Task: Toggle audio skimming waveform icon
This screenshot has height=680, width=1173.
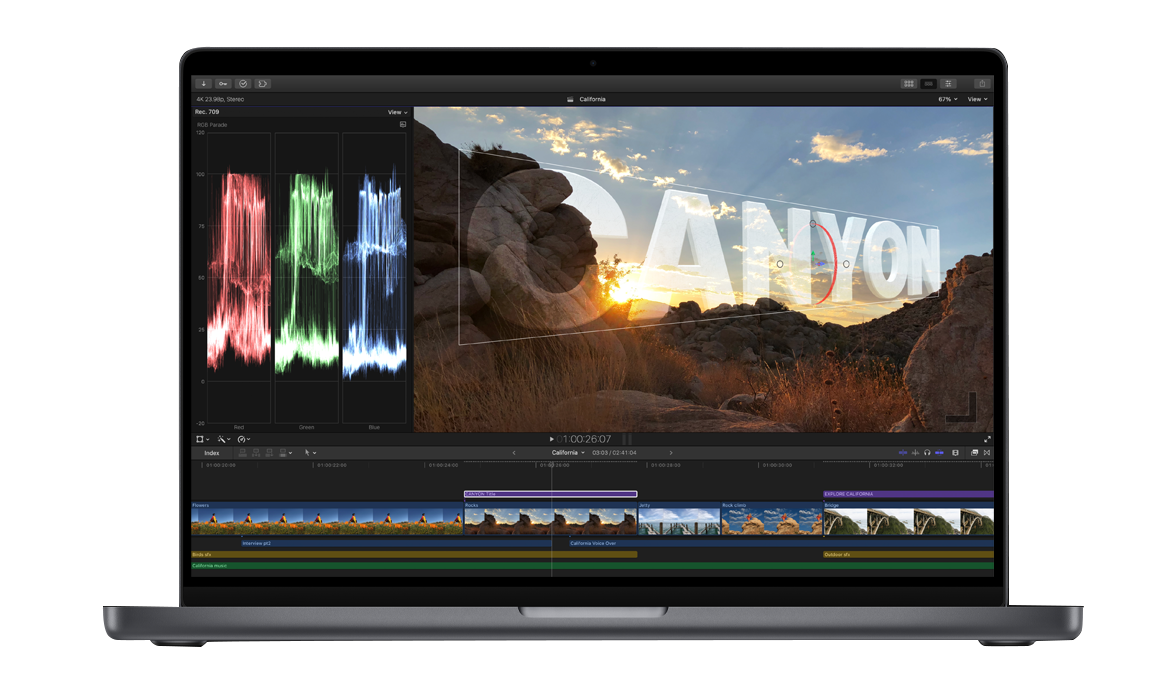Action: coord(915,453)
